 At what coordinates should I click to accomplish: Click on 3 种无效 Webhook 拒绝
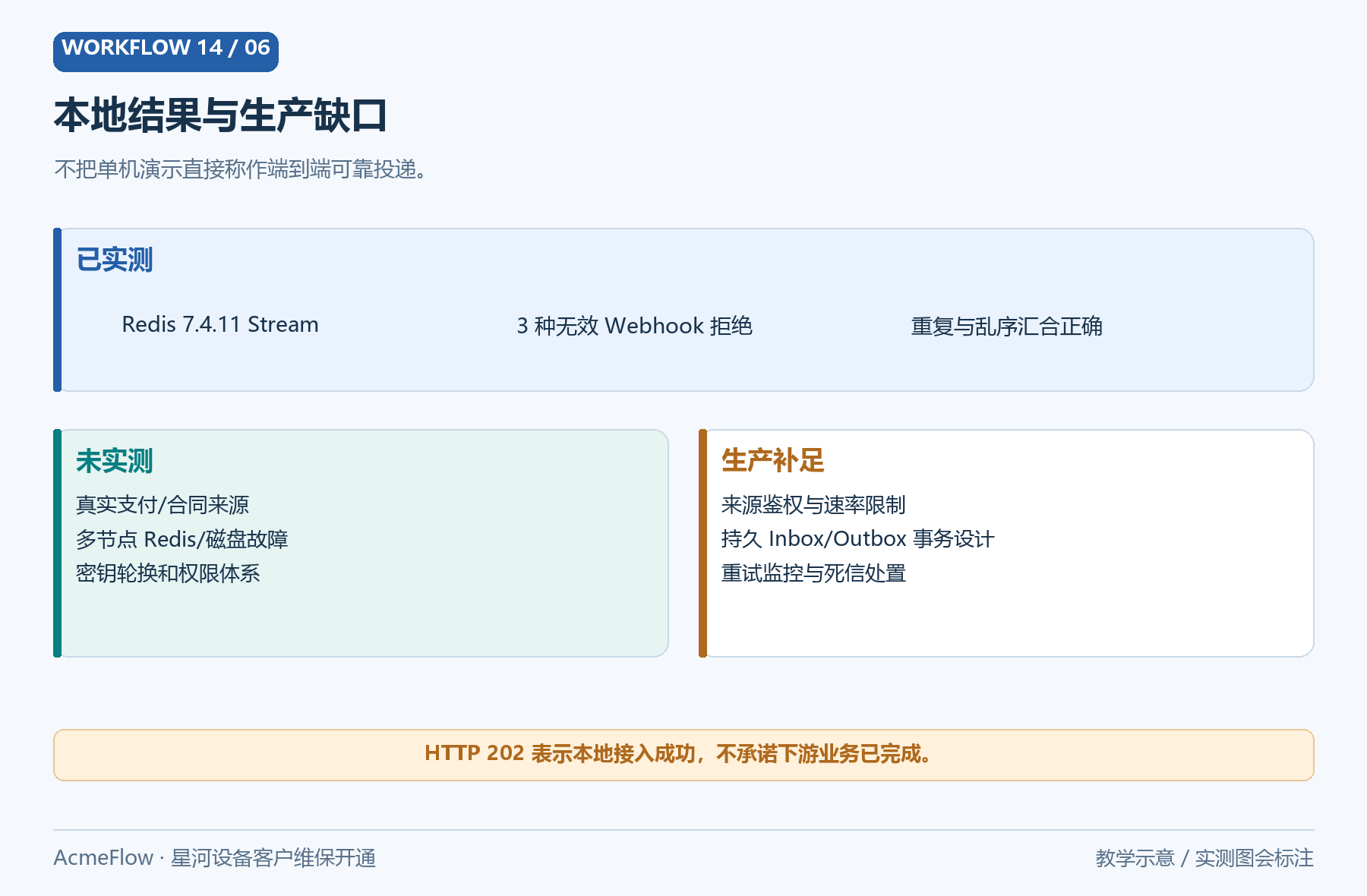pyautogui.click(x=635, y=326)
